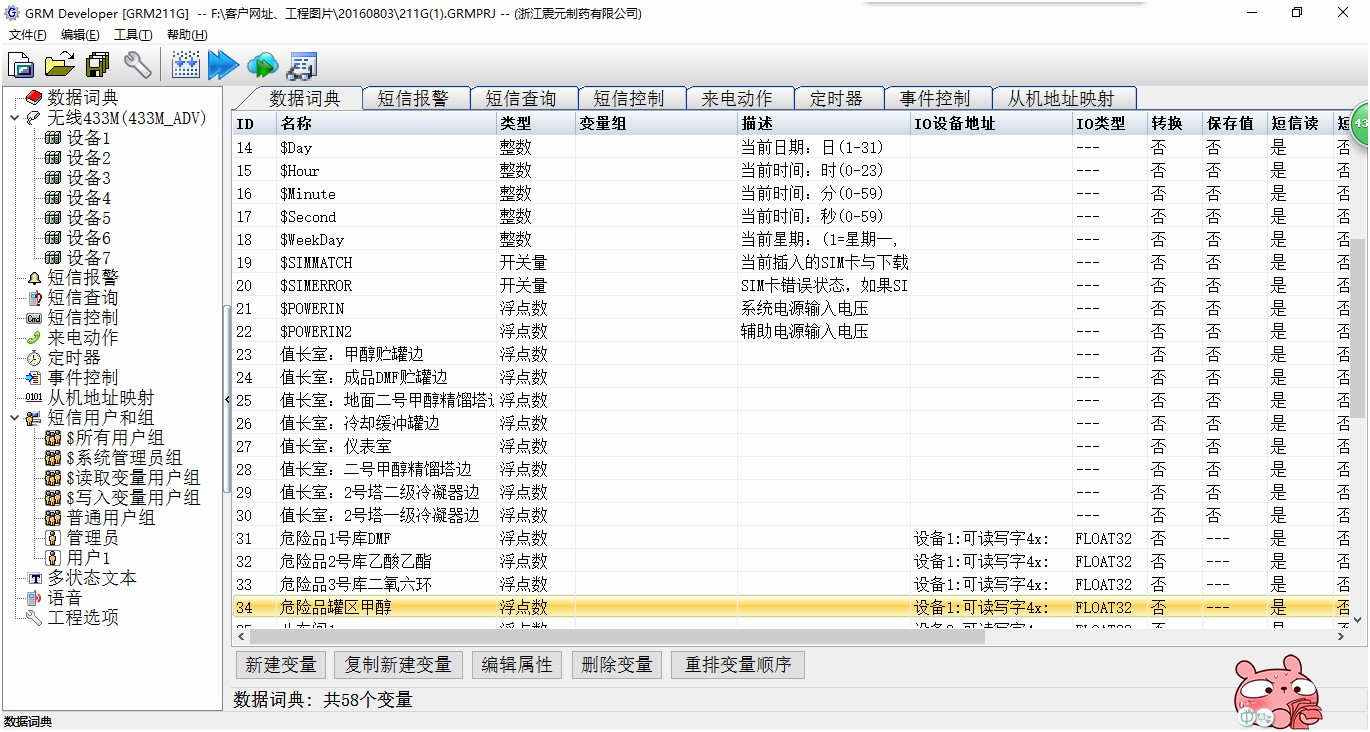
Task: Click the 删除变量 button
Action: tap(617, 665)
